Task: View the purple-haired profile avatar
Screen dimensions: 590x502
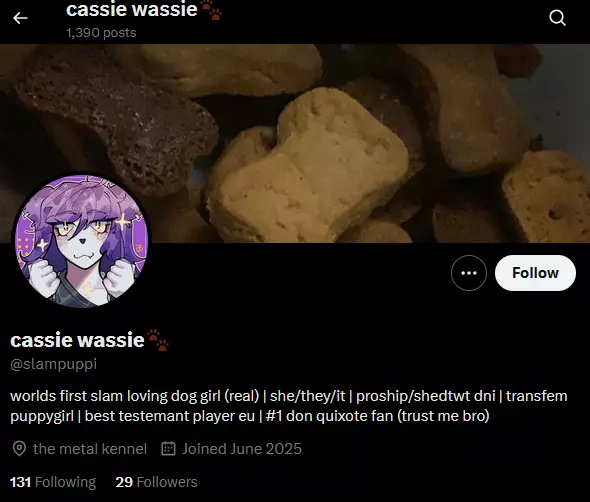Action: click(x=82, y=241)
